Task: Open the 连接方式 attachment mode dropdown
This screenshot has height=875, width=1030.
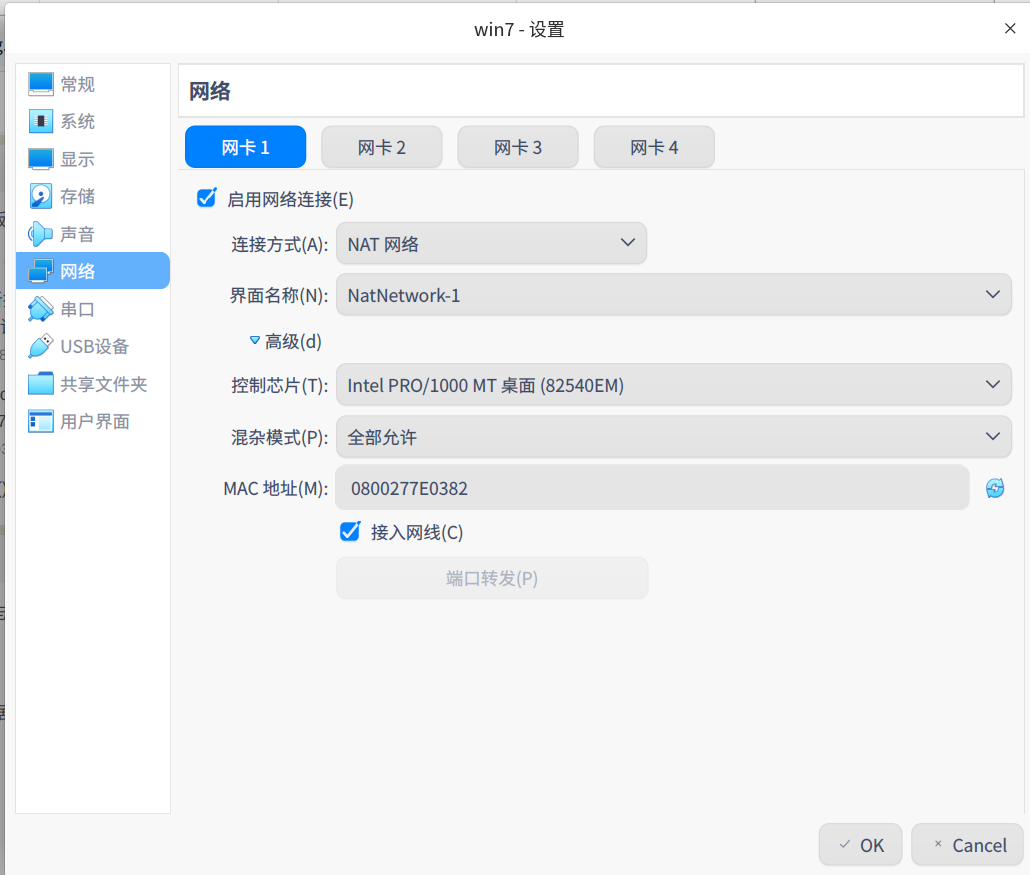Action: pyautogui.click(x=491, y=243)
